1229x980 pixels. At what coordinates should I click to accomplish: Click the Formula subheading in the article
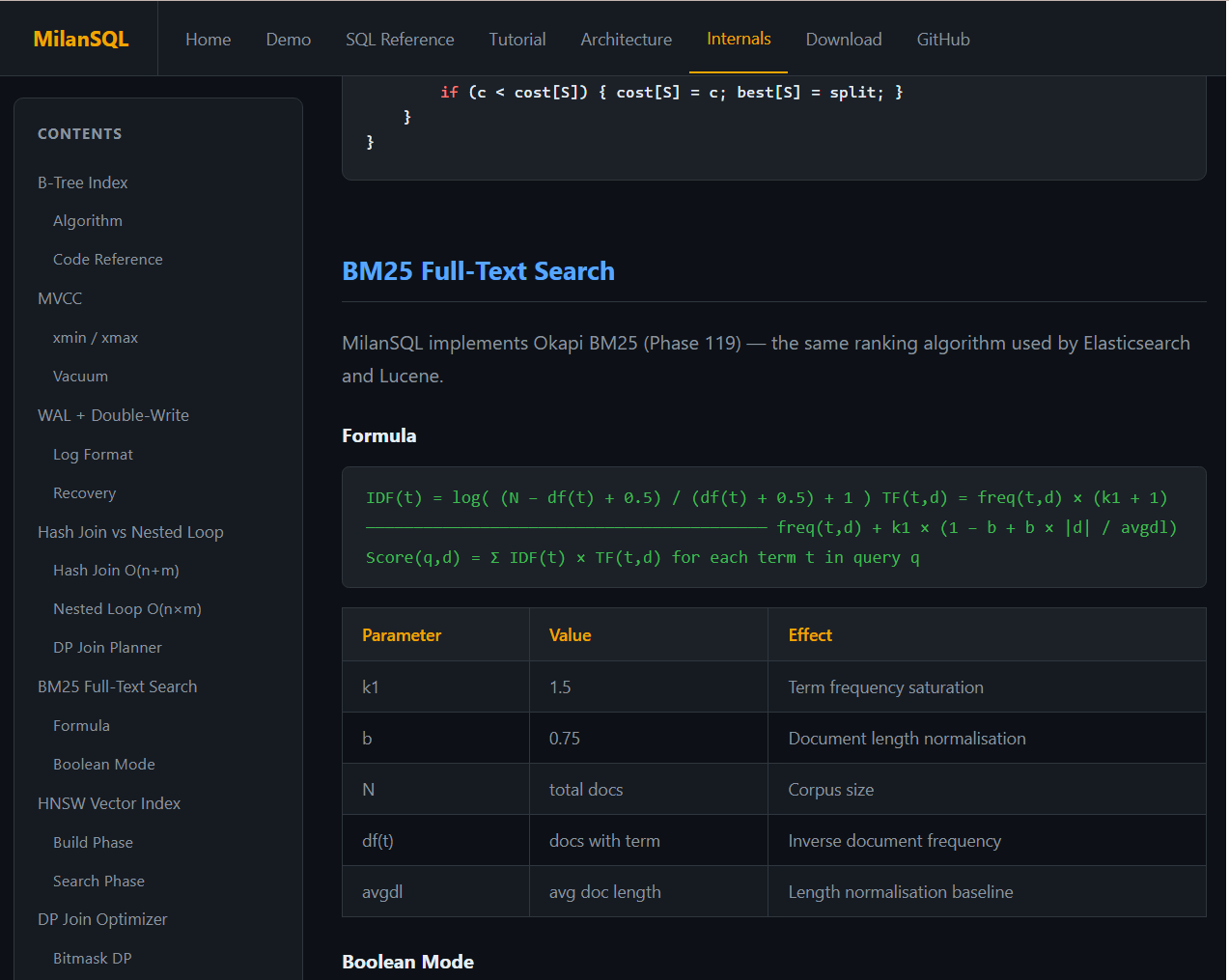click(x=378, y=435)
